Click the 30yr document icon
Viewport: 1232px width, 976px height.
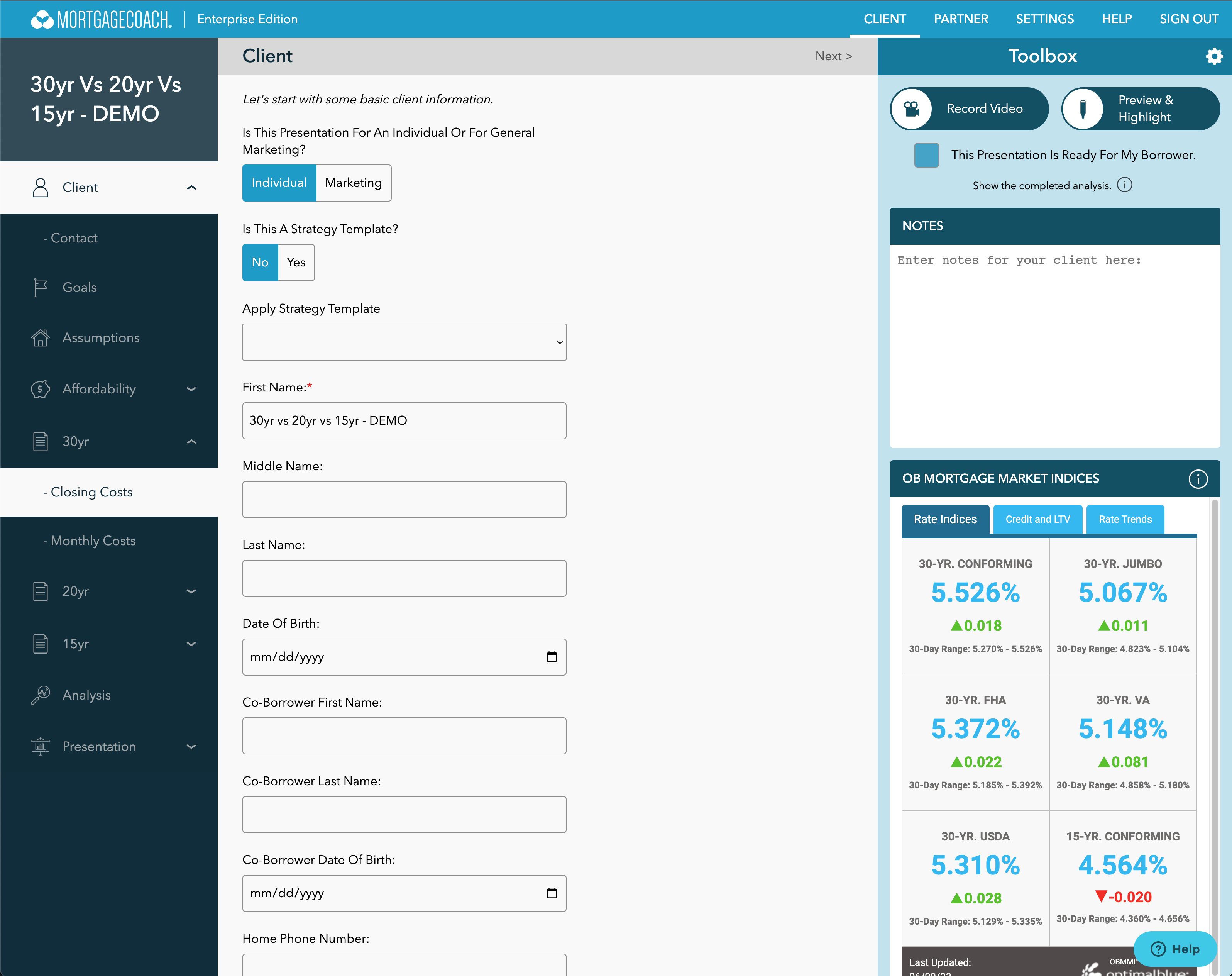(x=41, y=442)
